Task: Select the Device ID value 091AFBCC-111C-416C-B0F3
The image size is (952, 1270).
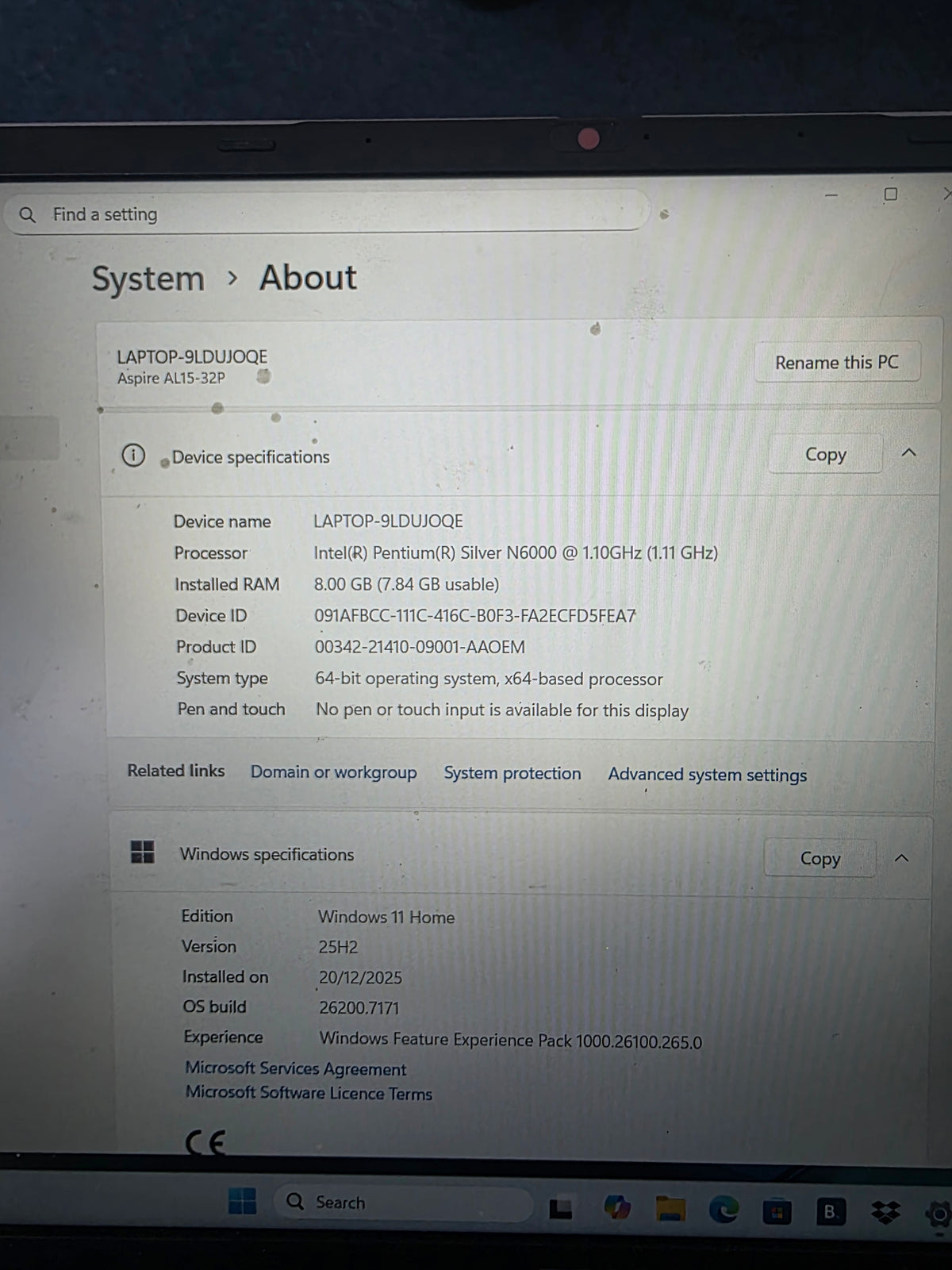Action: [x=474, y=615]
